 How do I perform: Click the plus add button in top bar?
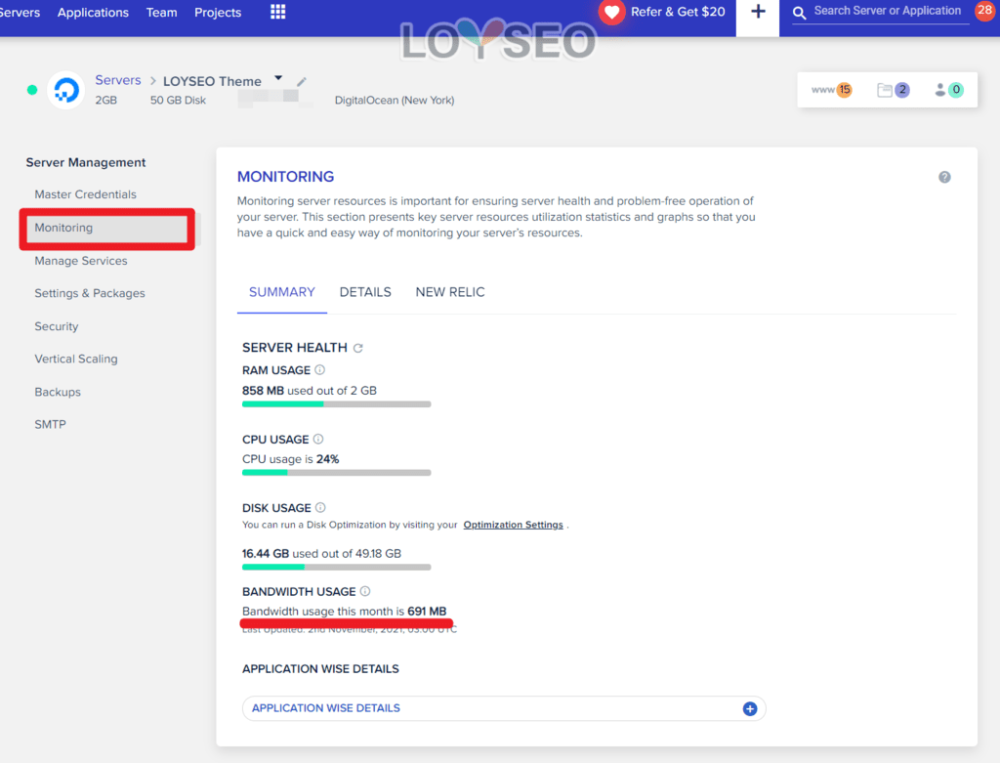coord(758,11)
